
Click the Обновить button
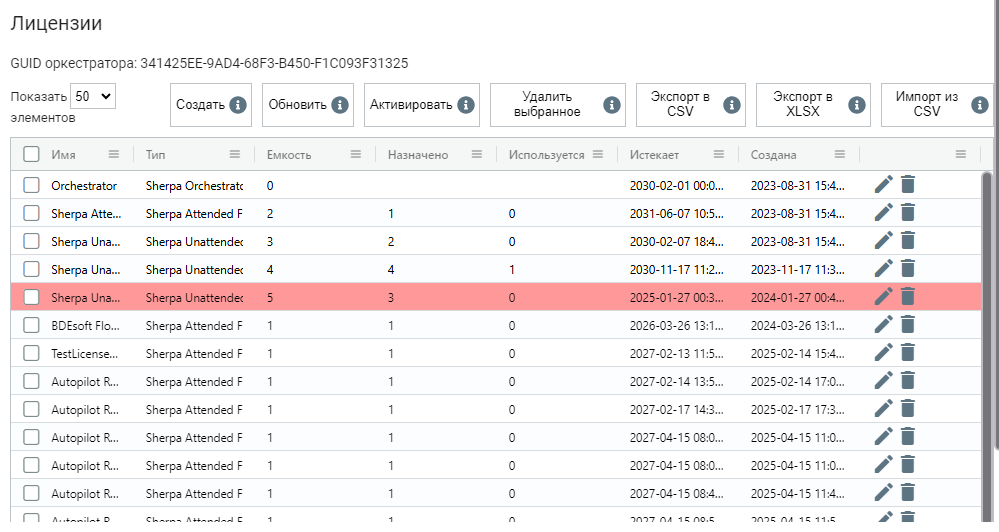point(308,104)
